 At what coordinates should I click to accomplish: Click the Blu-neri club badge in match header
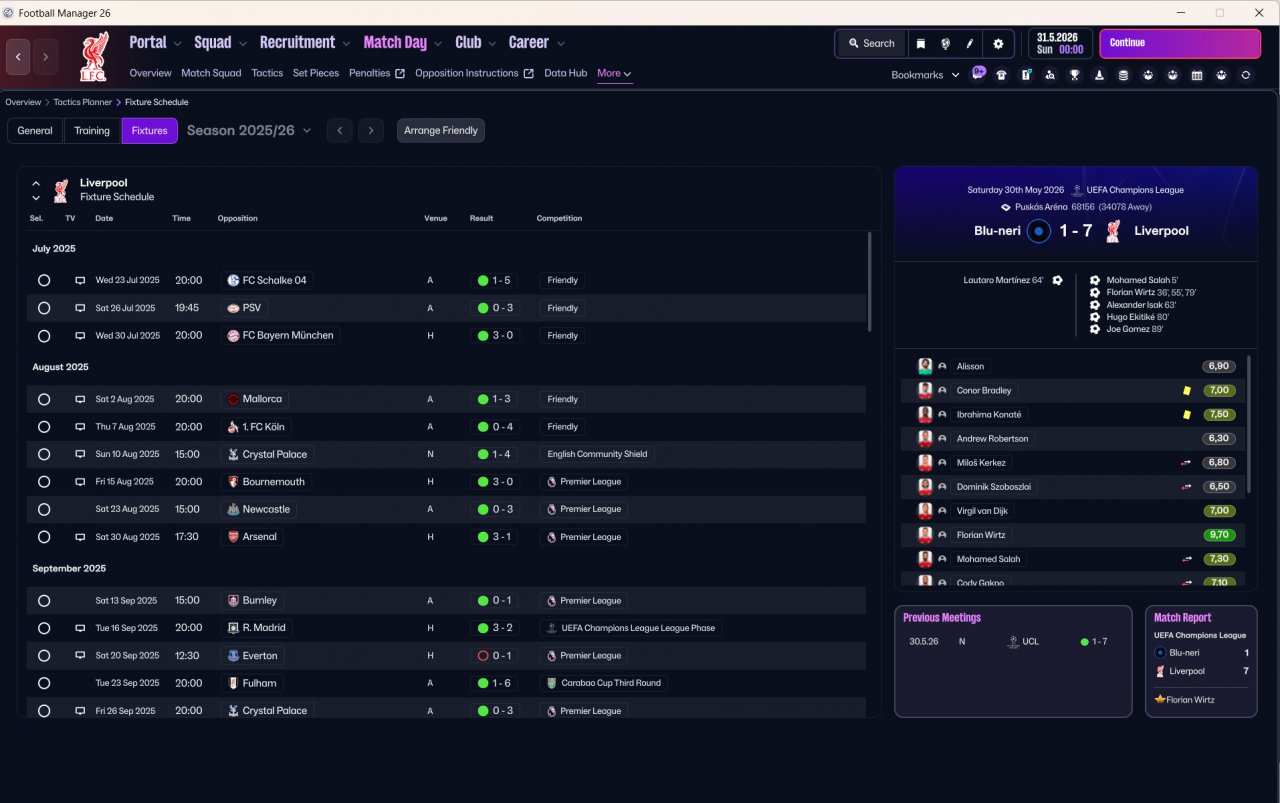[1039, 231]
